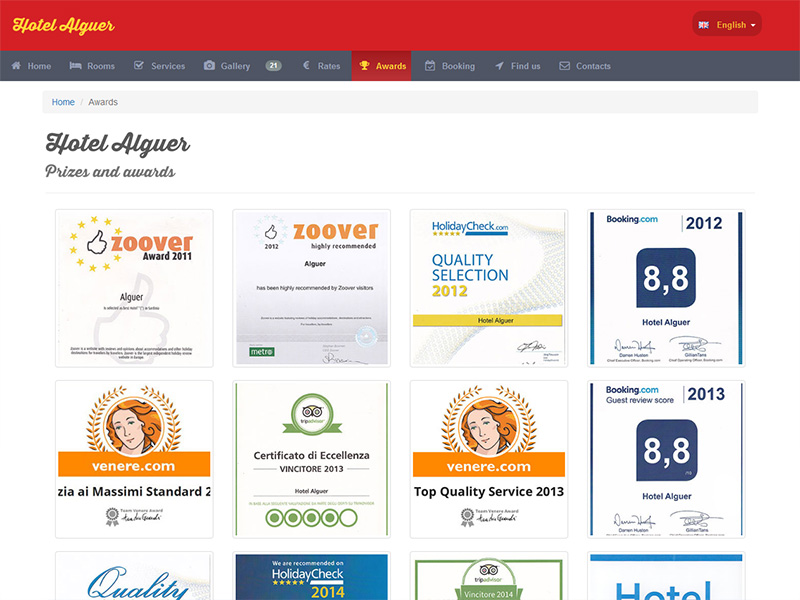This screenshot has height=600, width=800.
Task: Open Booking.com 2012 score thumbnail
Action: 666,288
